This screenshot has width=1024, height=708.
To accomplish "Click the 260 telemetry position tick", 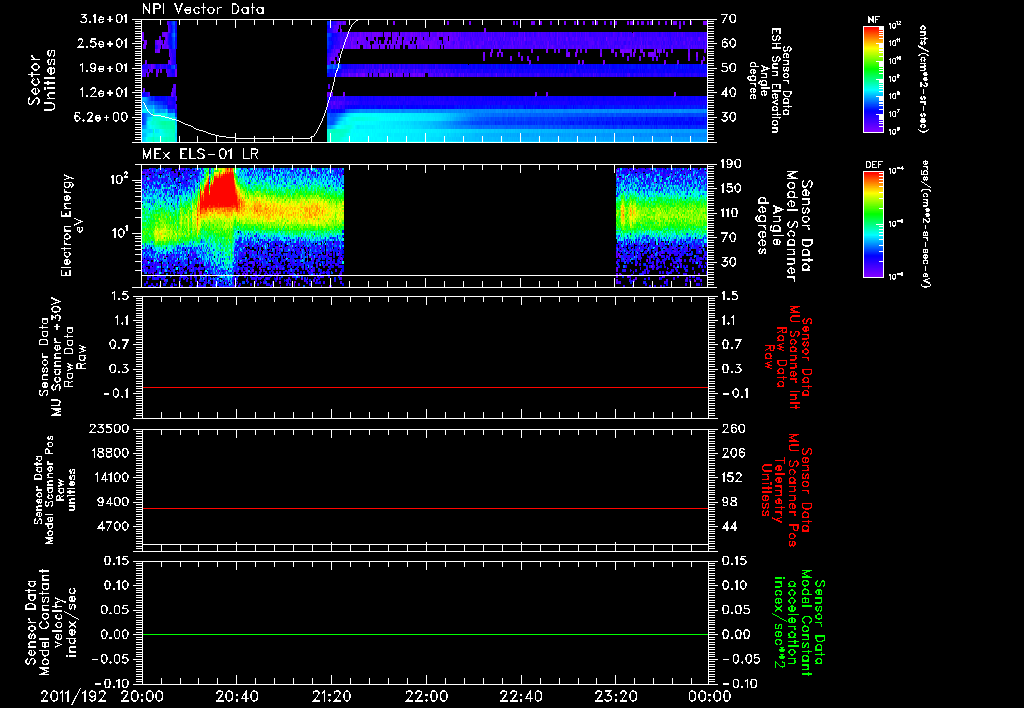I will 732,429.
